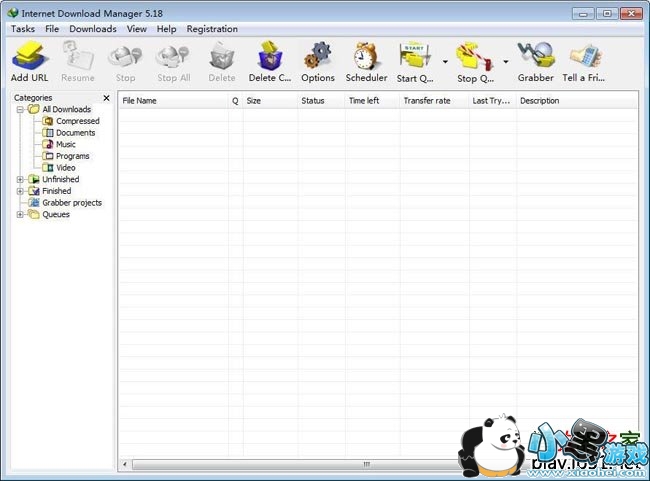650x481 pixels.
Task: Maximize the Internet Download Manager window
Action: (x=607, y=14)
